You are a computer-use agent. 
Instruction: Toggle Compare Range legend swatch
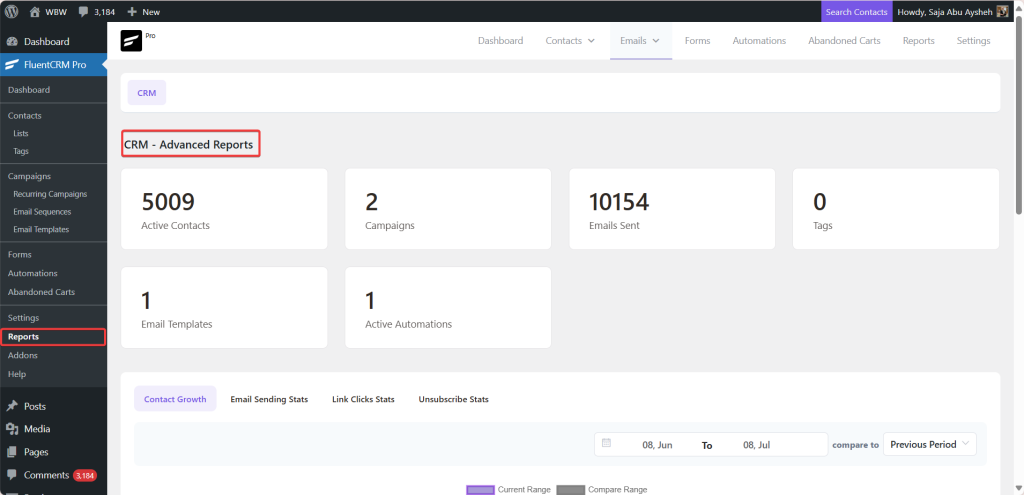(571, 490)
